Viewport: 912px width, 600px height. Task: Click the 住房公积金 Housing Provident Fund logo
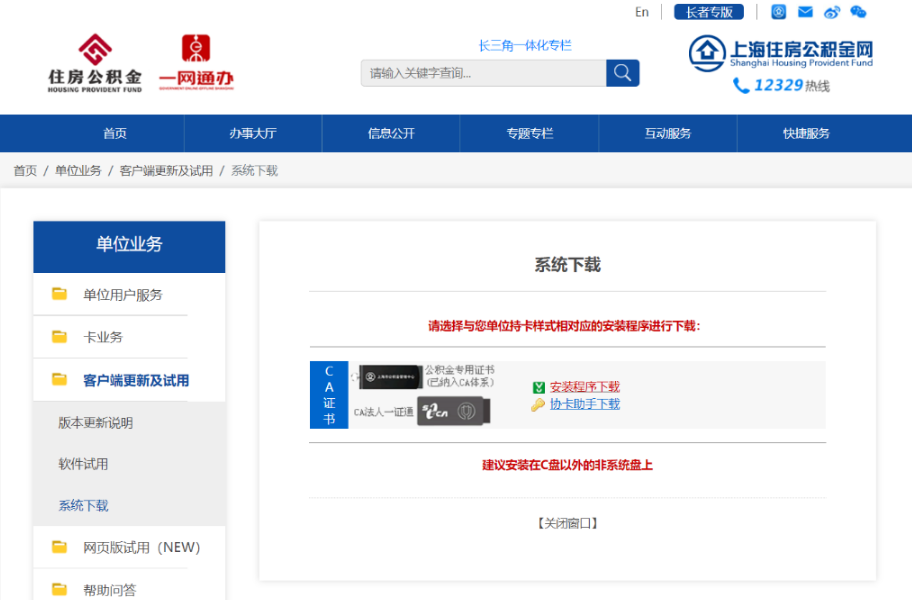pyautogui.click(x=95, y=63)
